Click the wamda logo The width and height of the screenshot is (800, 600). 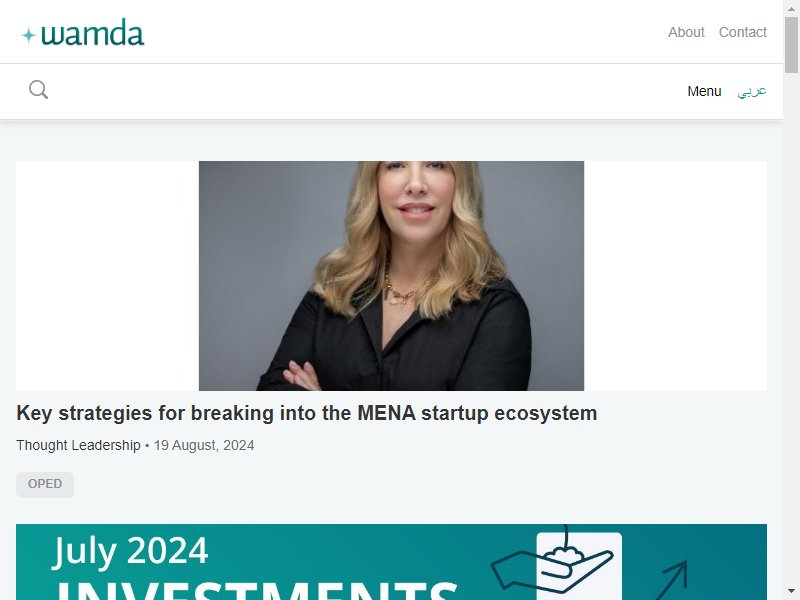click(x=83, y=33)
